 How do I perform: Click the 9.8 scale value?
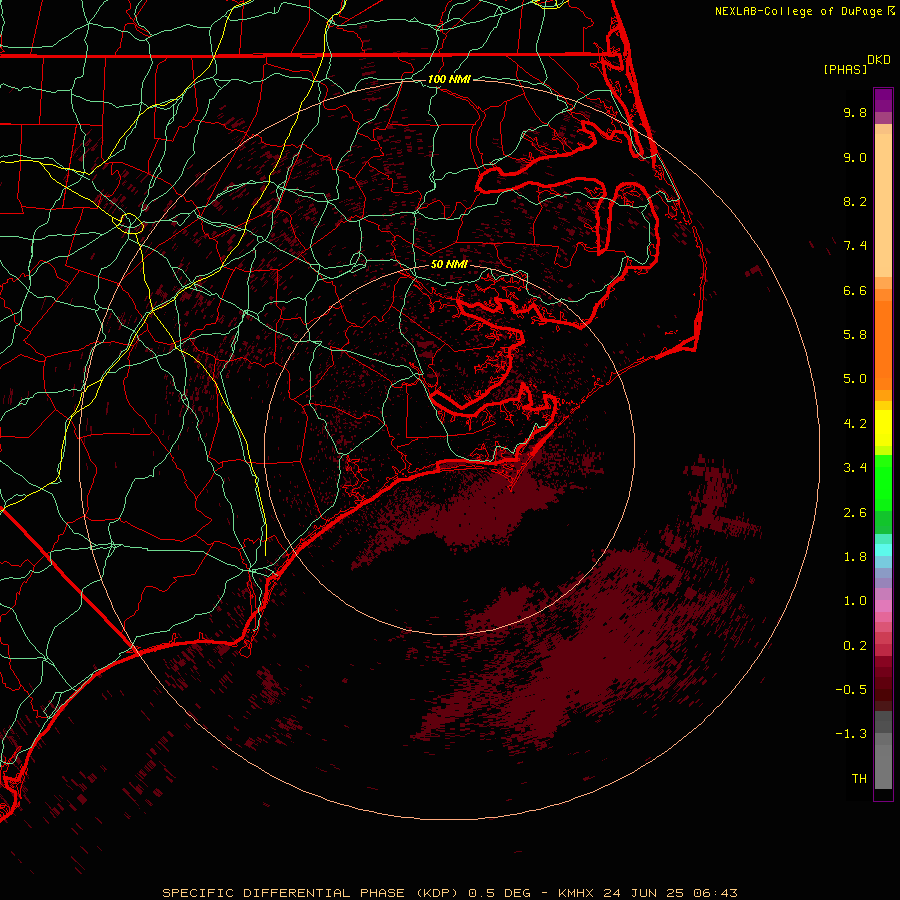coord(855,112)
